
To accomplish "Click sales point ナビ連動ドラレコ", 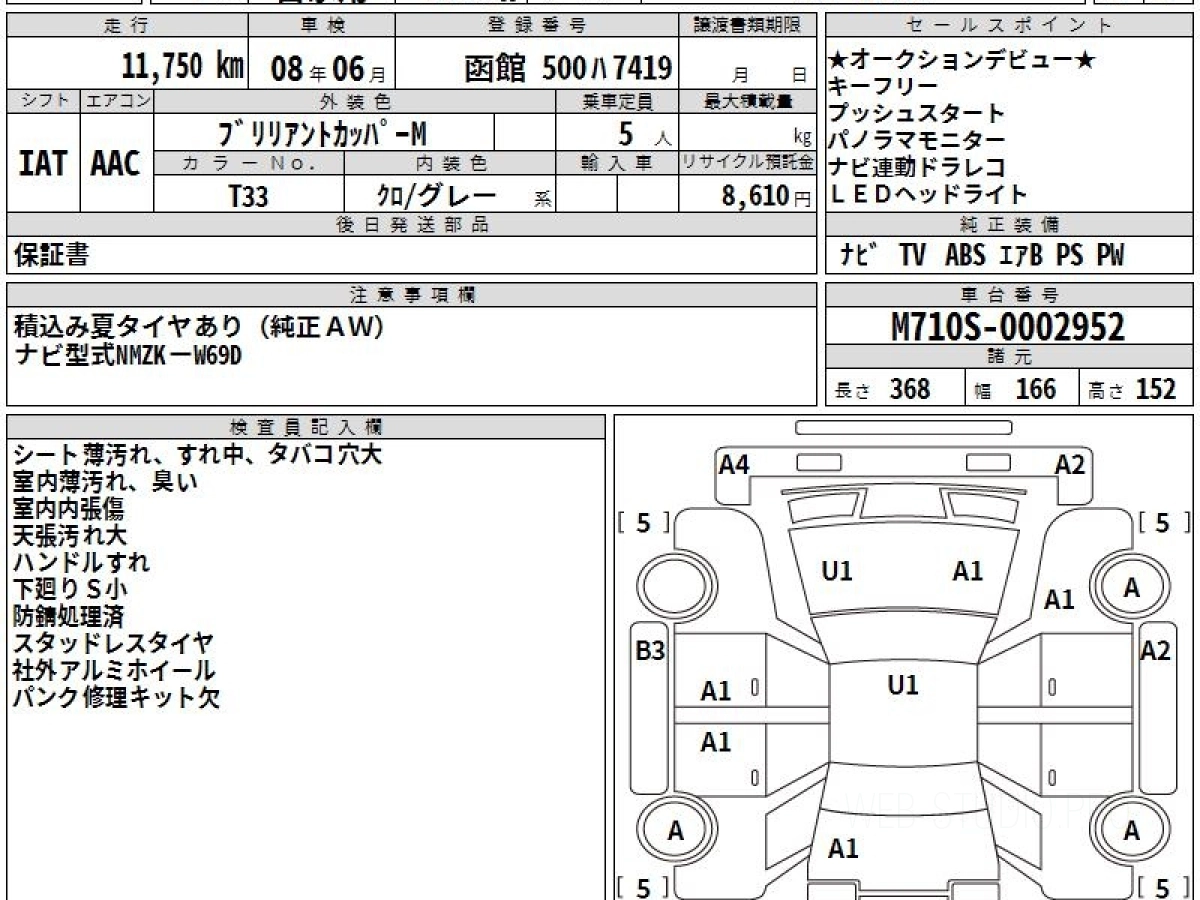I will (x=917, y=167).
